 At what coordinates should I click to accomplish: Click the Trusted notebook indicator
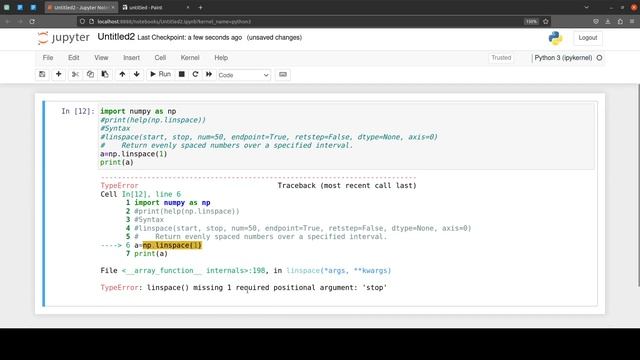tap(501, 58)
